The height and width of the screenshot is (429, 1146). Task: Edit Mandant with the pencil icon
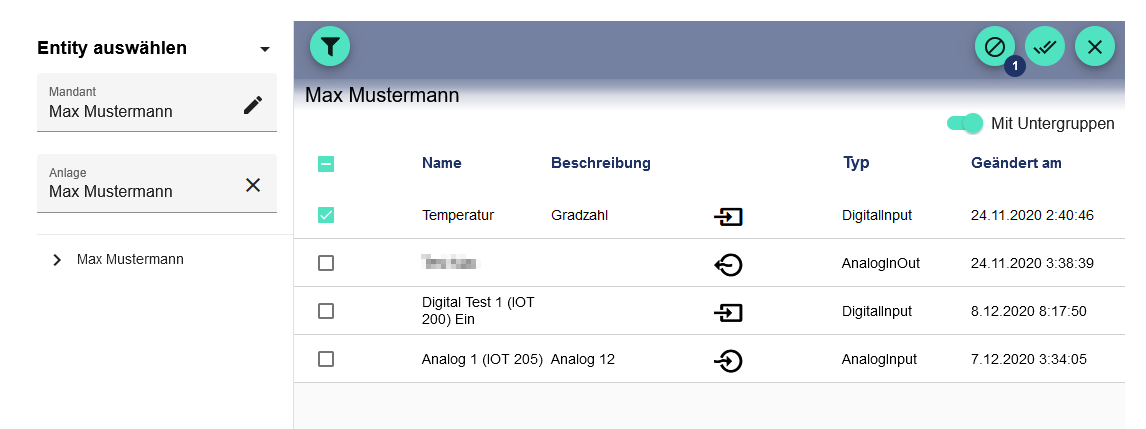253,105
